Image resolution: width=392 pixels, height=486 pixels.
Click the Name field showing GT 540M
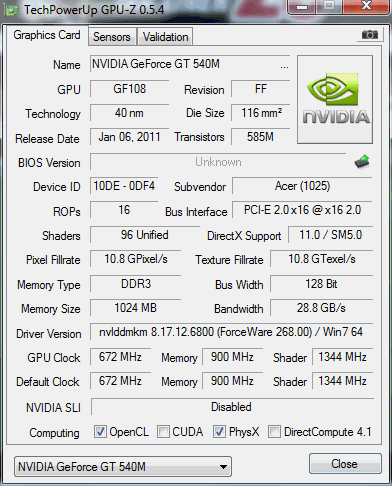tap(190, 64)
